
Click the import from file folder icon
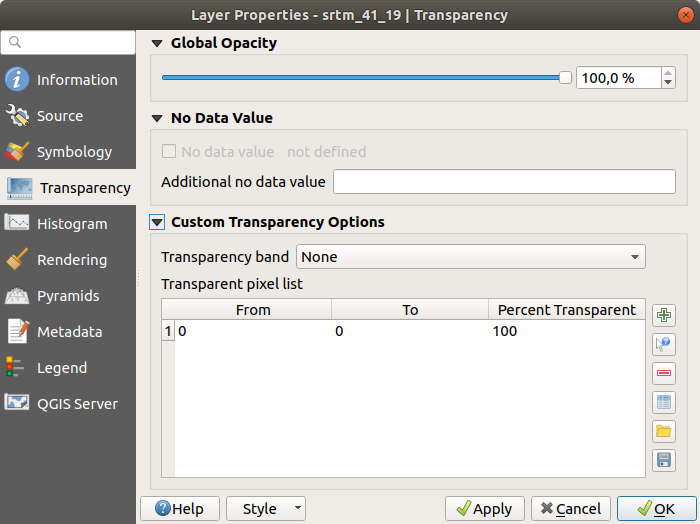(x=663, y=431)
